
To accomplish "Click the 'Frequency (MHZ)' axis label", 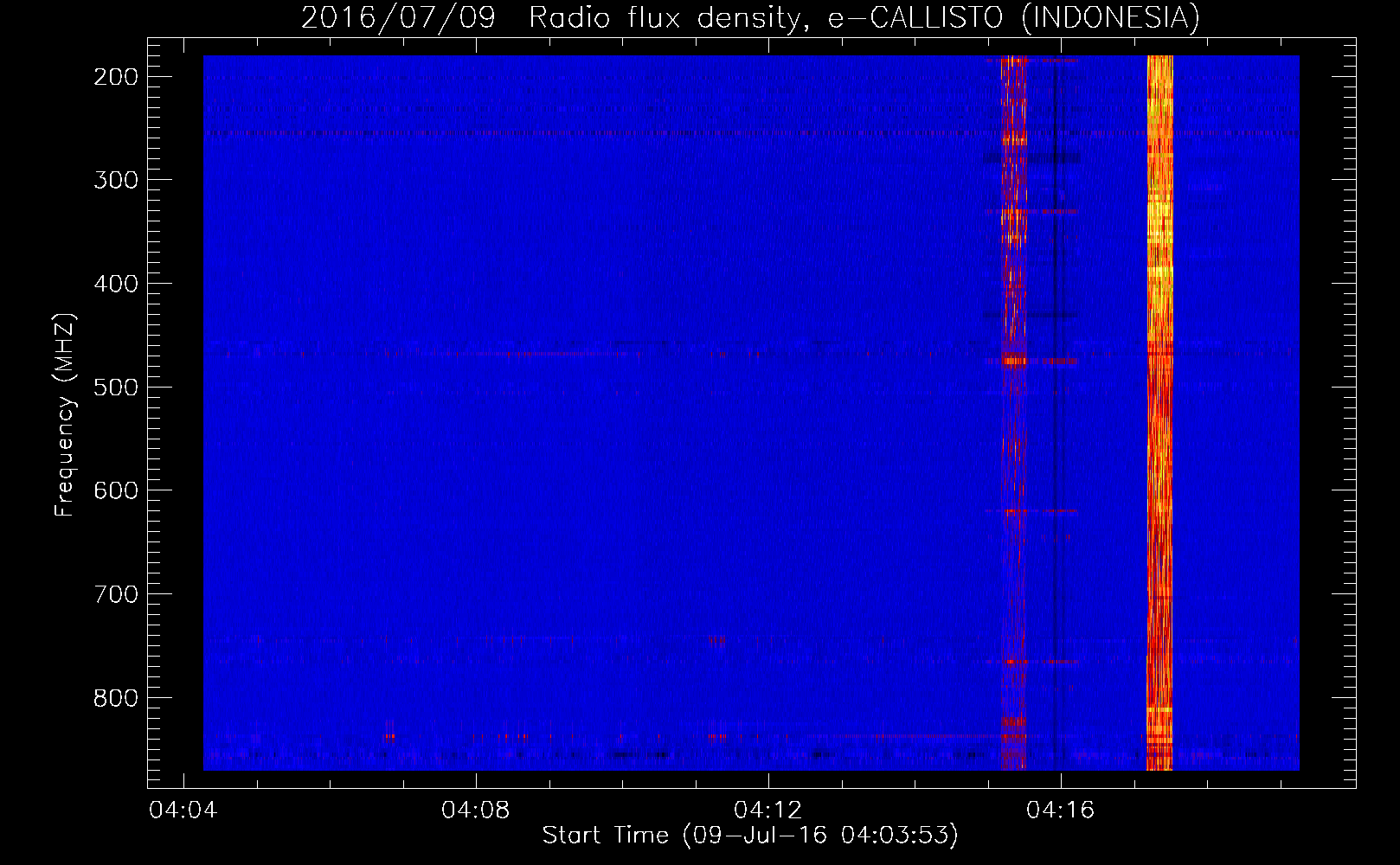I will [65, 414].
